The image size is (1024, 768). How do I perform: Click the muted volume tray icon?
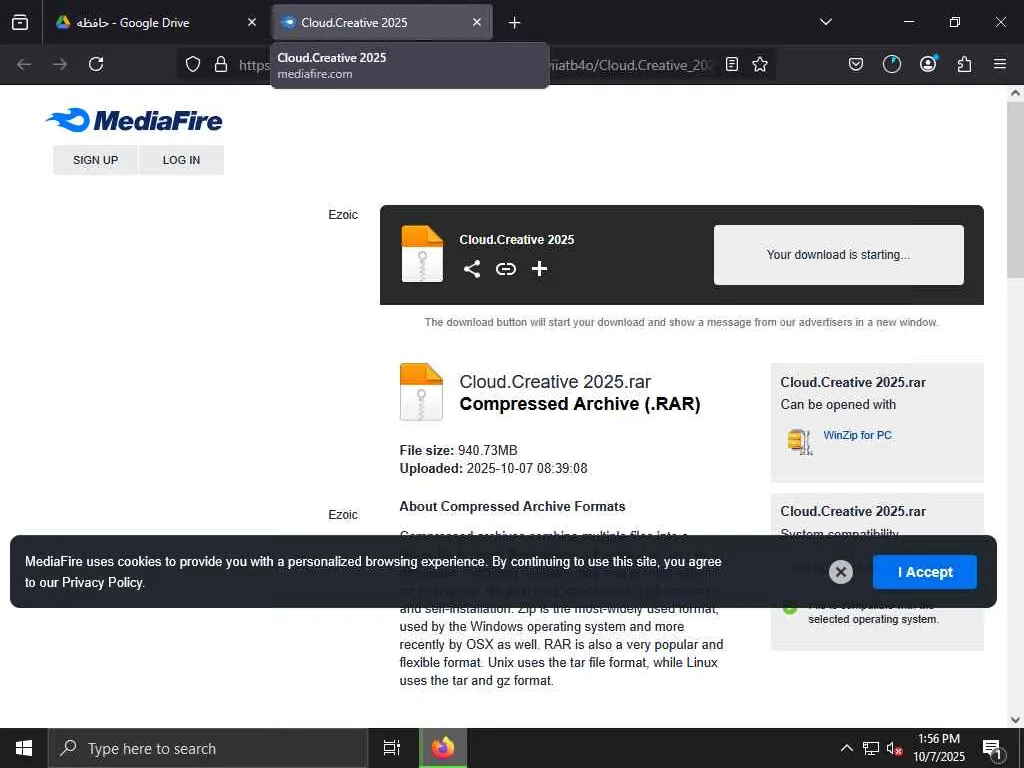(x=894, y=748)
